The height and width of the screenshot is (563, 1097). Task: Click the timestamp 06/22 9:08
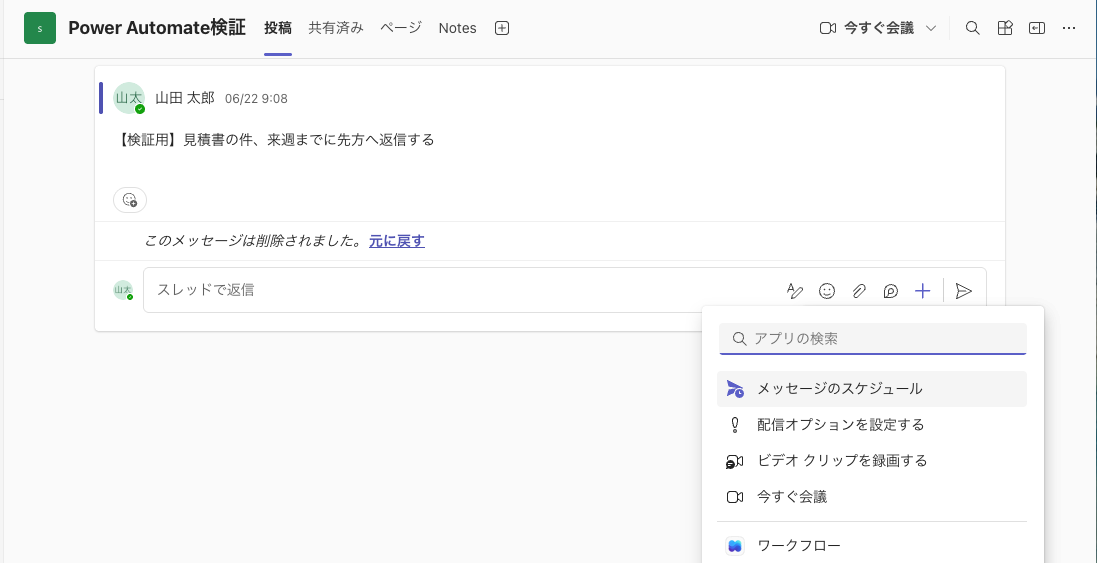point(256,99)
